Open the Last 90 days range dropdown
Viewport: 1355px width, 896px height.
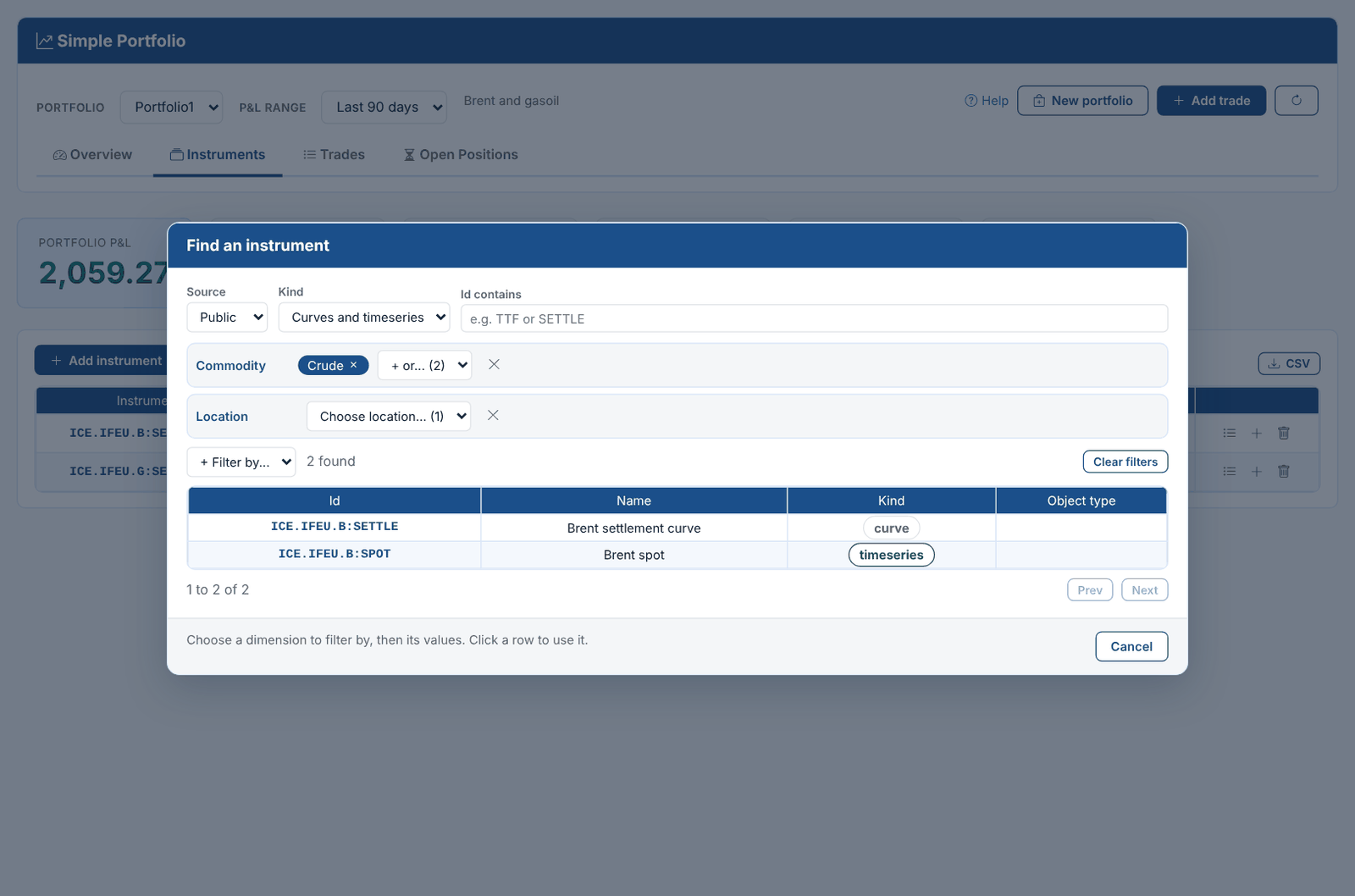tap(384, 108)
